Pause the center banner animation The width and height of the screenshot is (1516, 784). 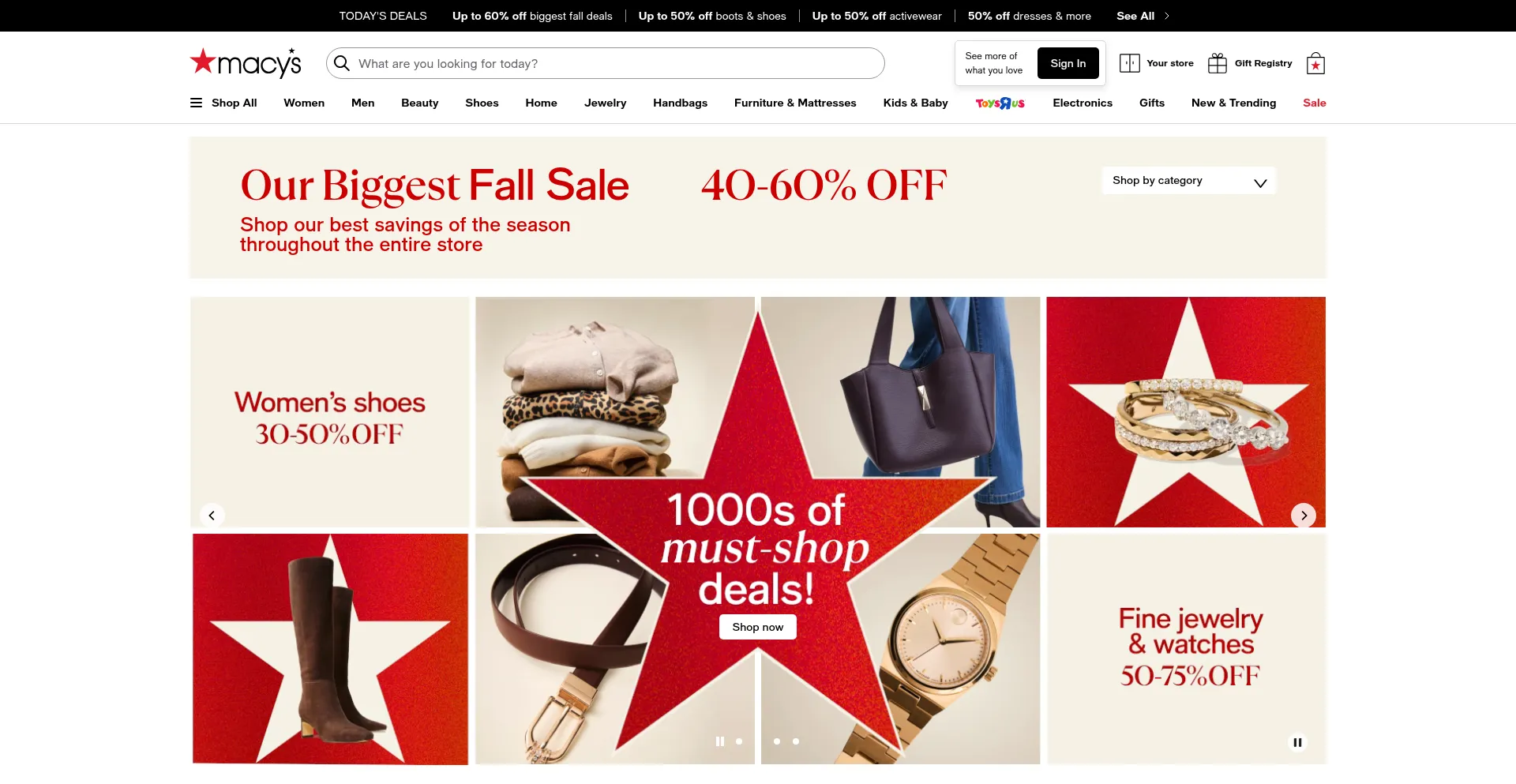[x=720, y=741]
